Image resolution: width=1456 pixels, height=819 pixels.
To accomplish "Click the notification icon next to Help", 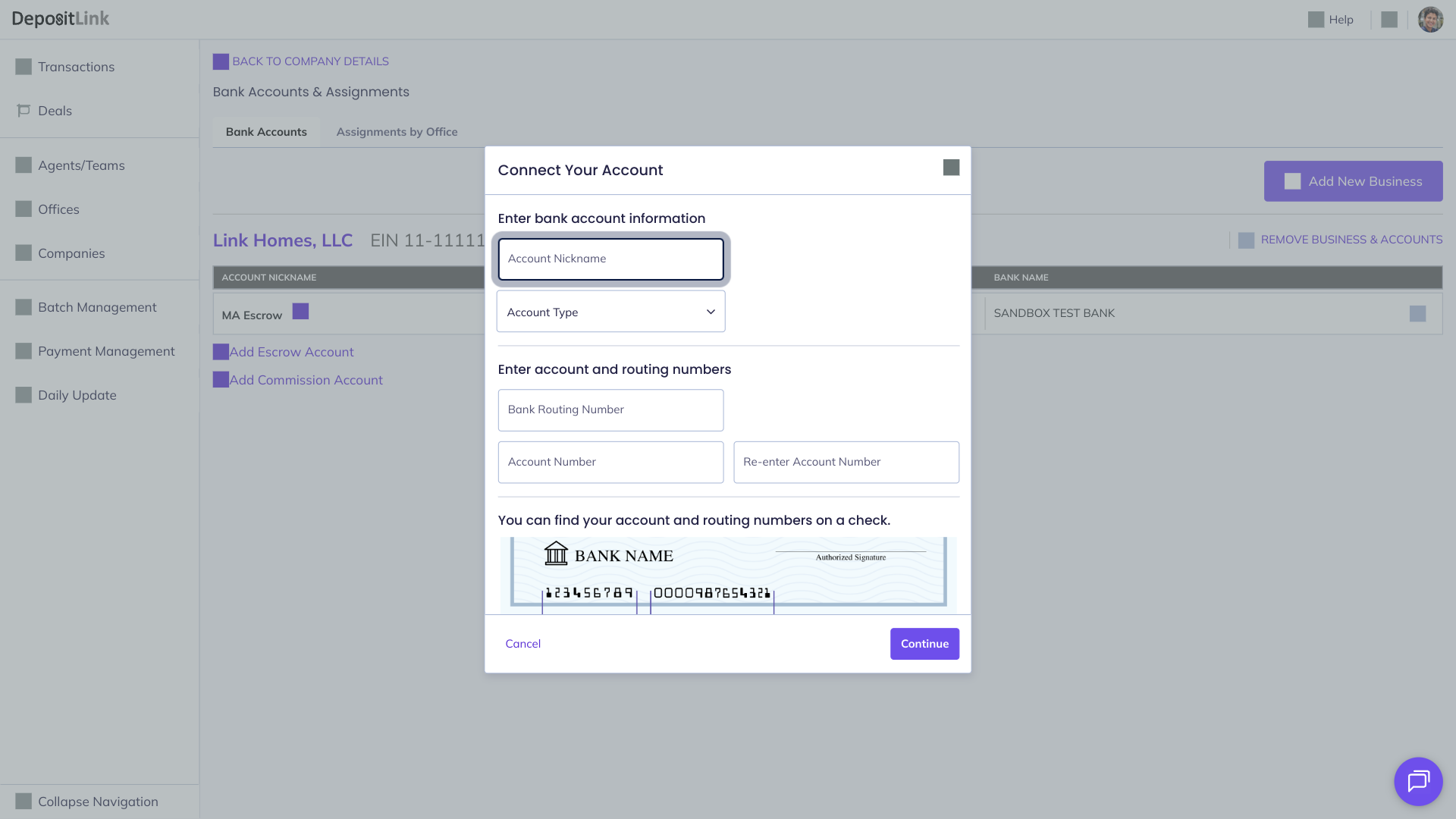I will tap(1389, 20).
